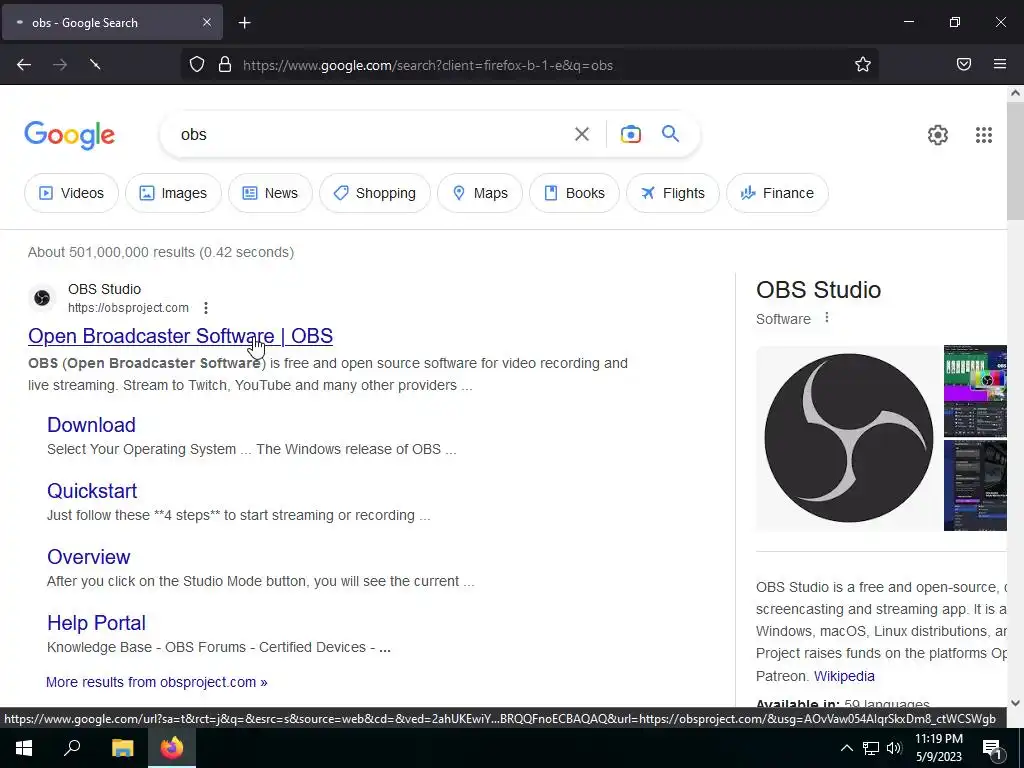Click the OBS Studio panel heading

(818, 289)
